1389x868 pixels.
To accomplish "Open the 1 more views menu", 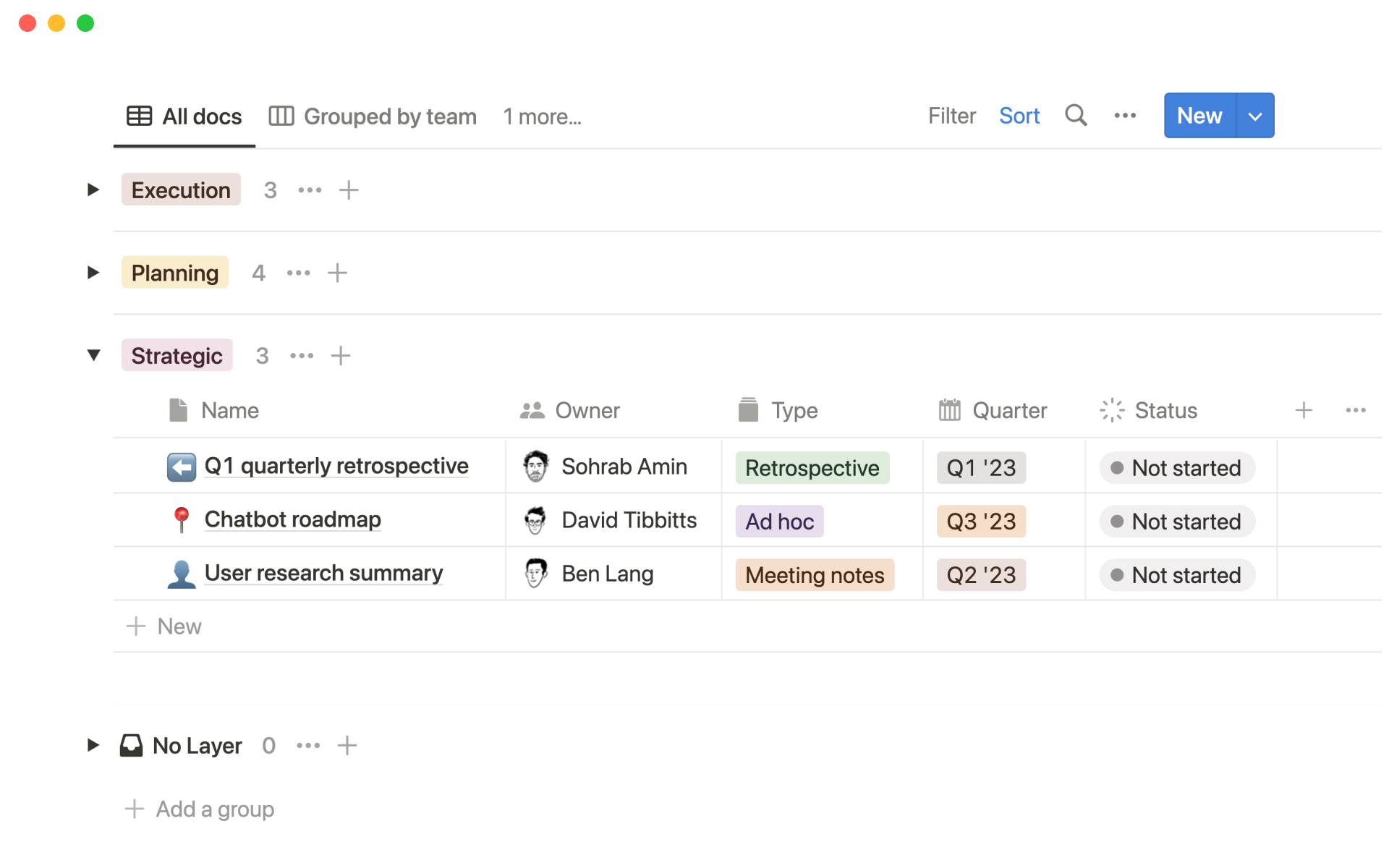I will click(542, 116).
